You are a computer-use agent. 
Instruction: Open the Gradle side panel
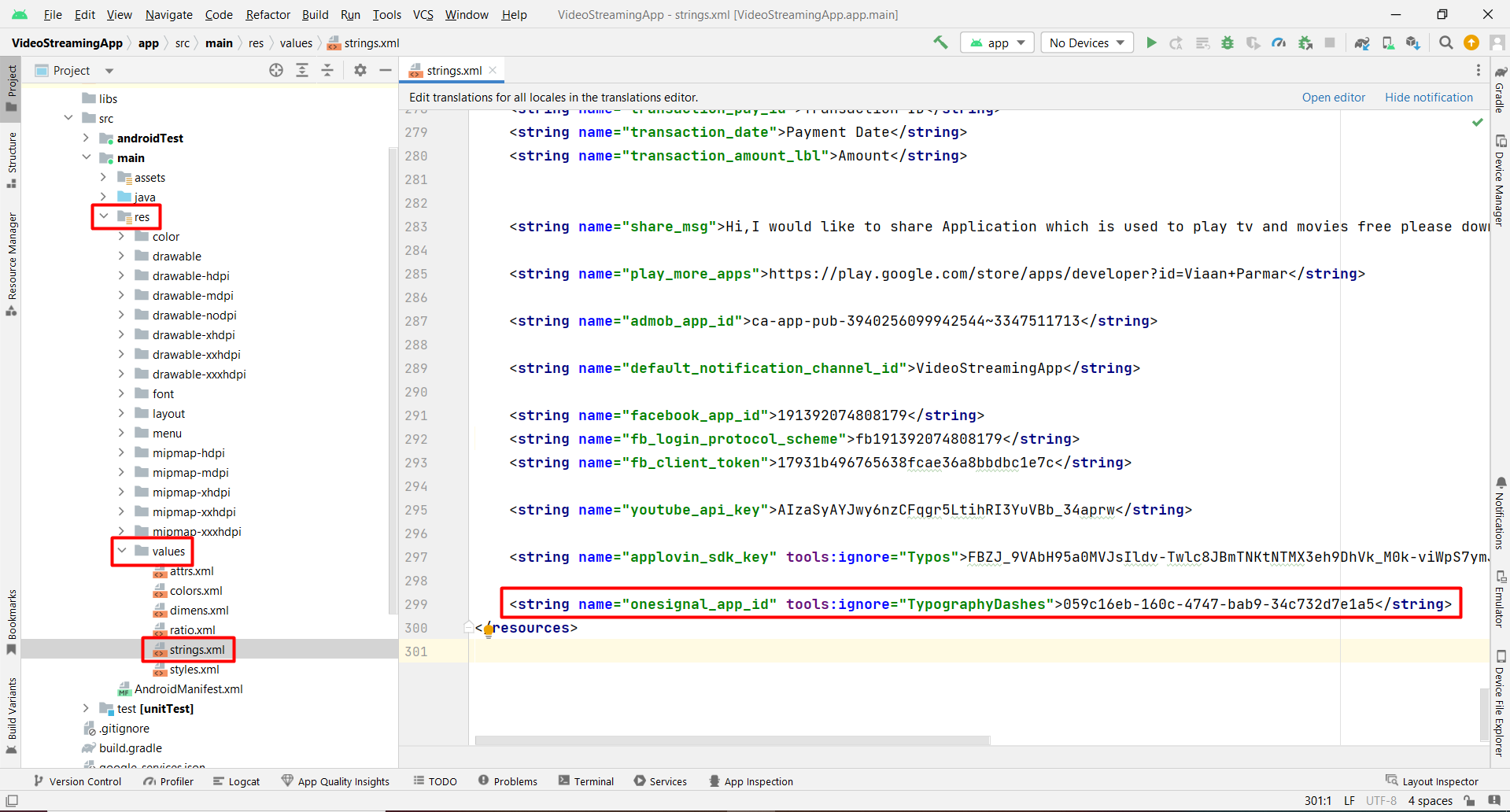tap(1500, 90)
